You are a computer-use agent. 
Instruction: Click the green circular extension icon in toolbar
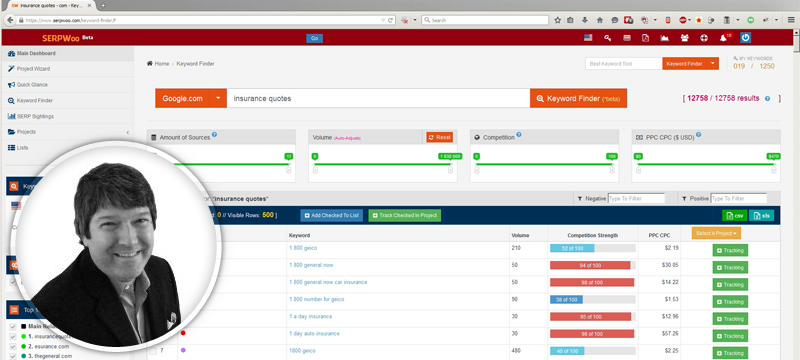coord(751,20)
